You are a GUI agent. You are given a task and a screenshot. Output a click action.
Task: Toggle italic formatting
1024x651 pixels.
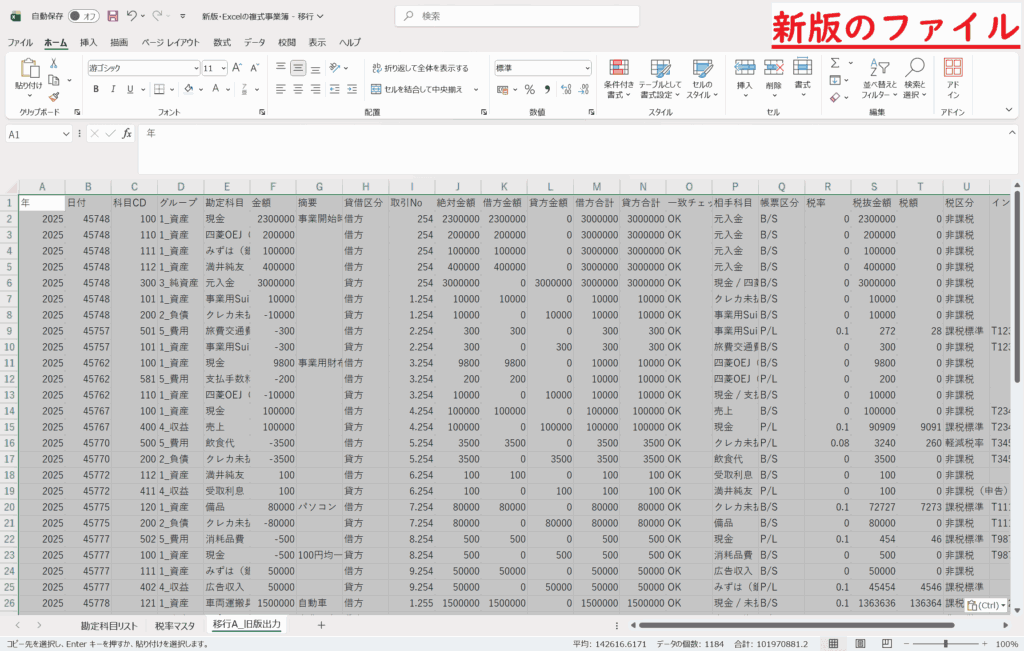pos(113,89)
